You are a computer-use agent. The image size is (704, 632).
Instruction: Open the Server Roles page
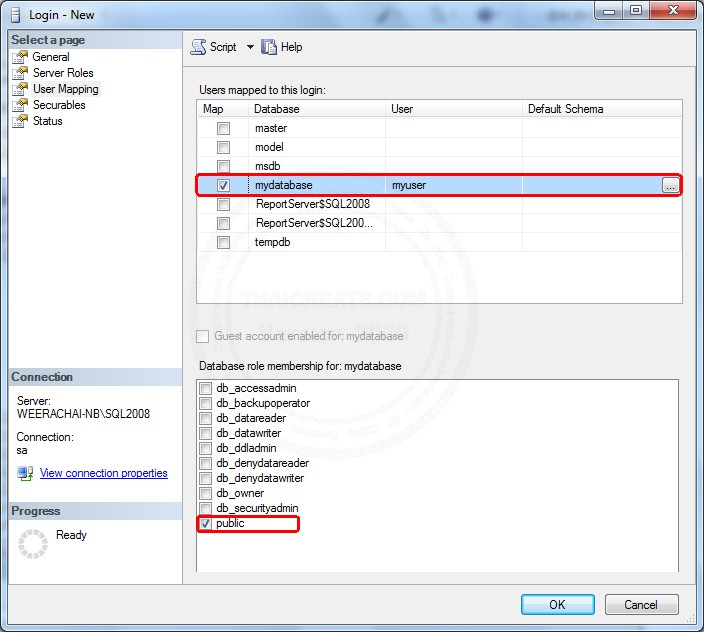coord(63,73)
